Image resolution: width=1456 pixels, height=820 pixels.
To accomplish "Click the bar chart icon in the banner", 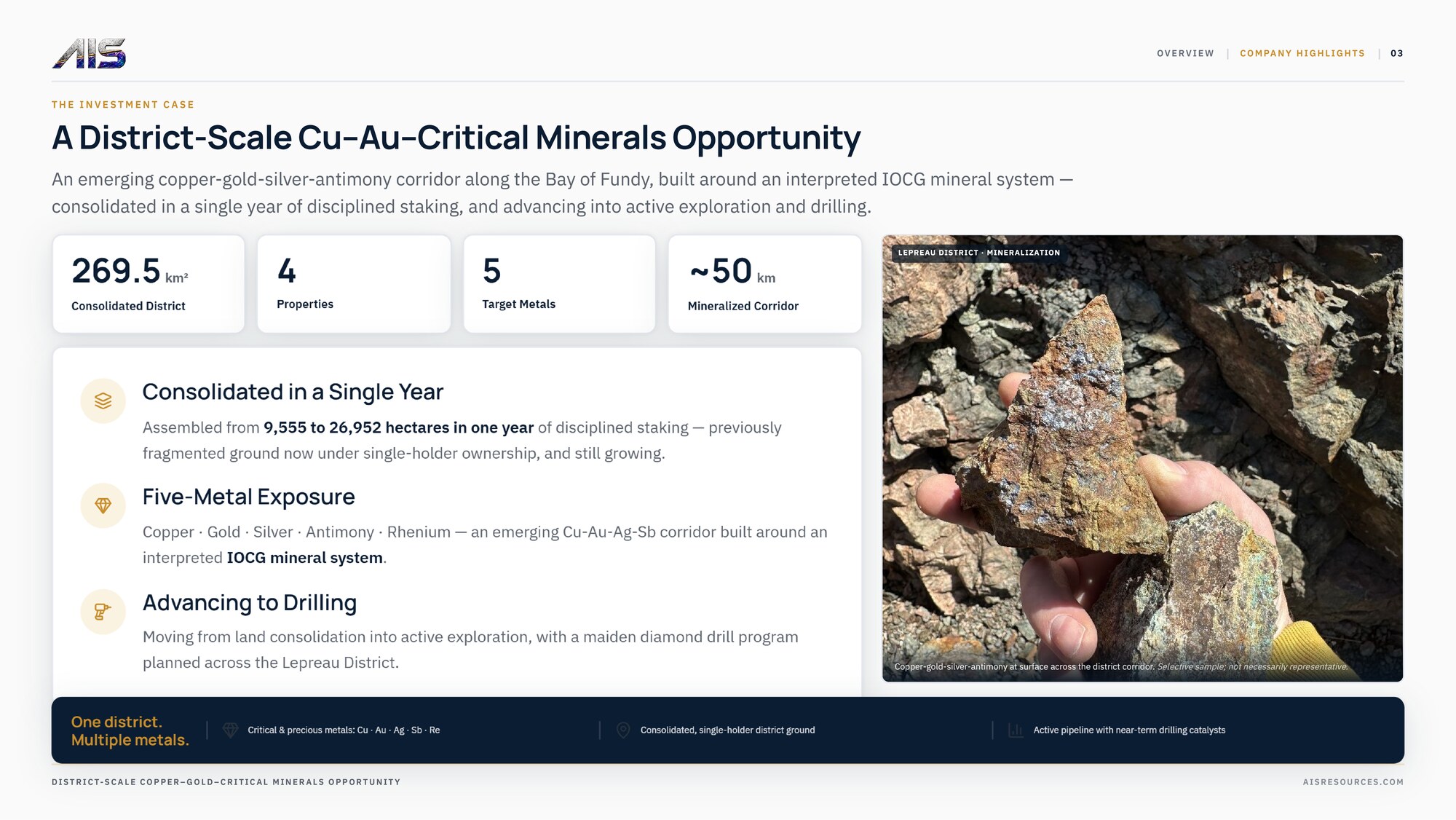I will tap(1016, 730).
